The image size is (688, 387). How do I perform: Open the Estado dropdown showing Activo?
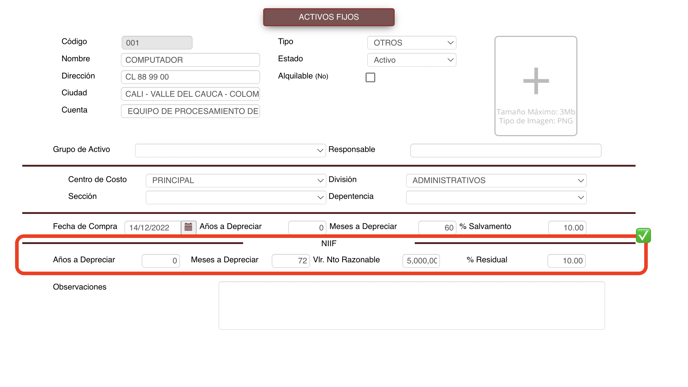tap(412, 60)
